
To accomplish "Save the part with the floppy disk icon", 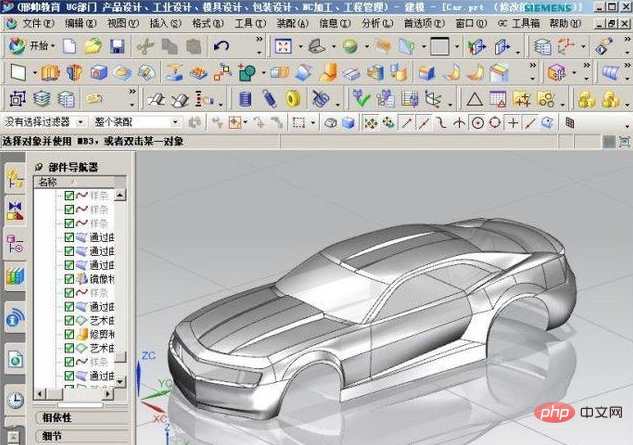I will click(117, 46).
